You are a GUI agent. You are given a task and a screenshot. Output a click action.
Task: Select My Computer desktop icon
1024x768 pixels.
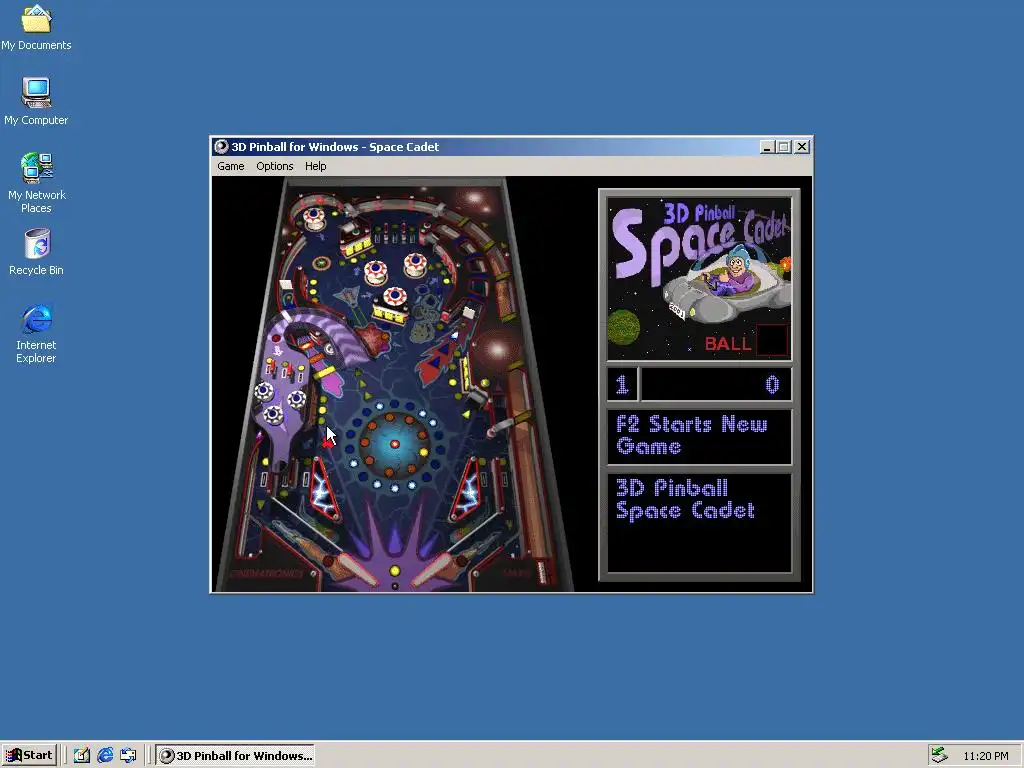[x=36, y=102]
